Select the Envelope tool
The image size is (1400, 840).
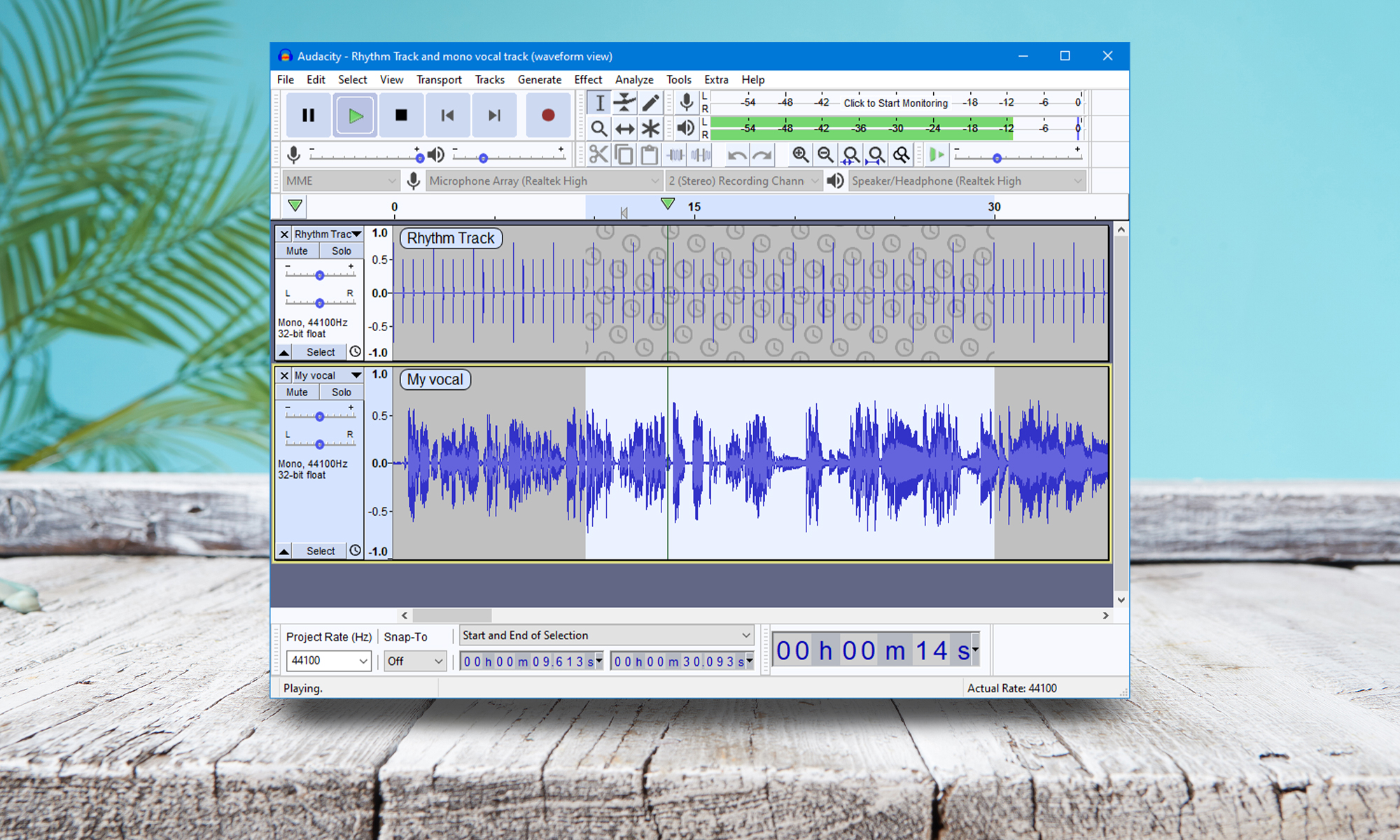pyautogui.click(x=625, y=103)
